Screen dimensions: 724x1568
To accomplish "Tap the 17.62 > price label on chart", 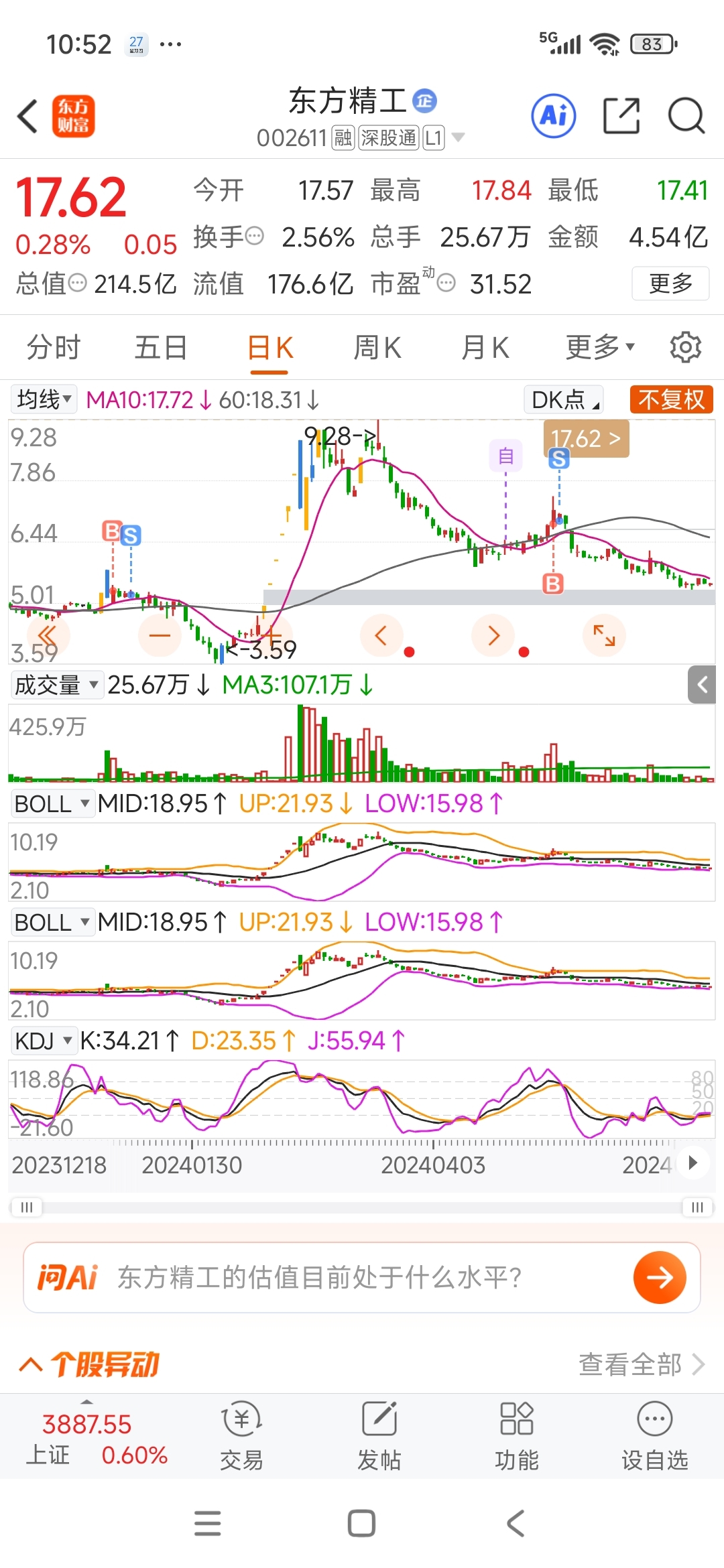I will click(586, 438).
